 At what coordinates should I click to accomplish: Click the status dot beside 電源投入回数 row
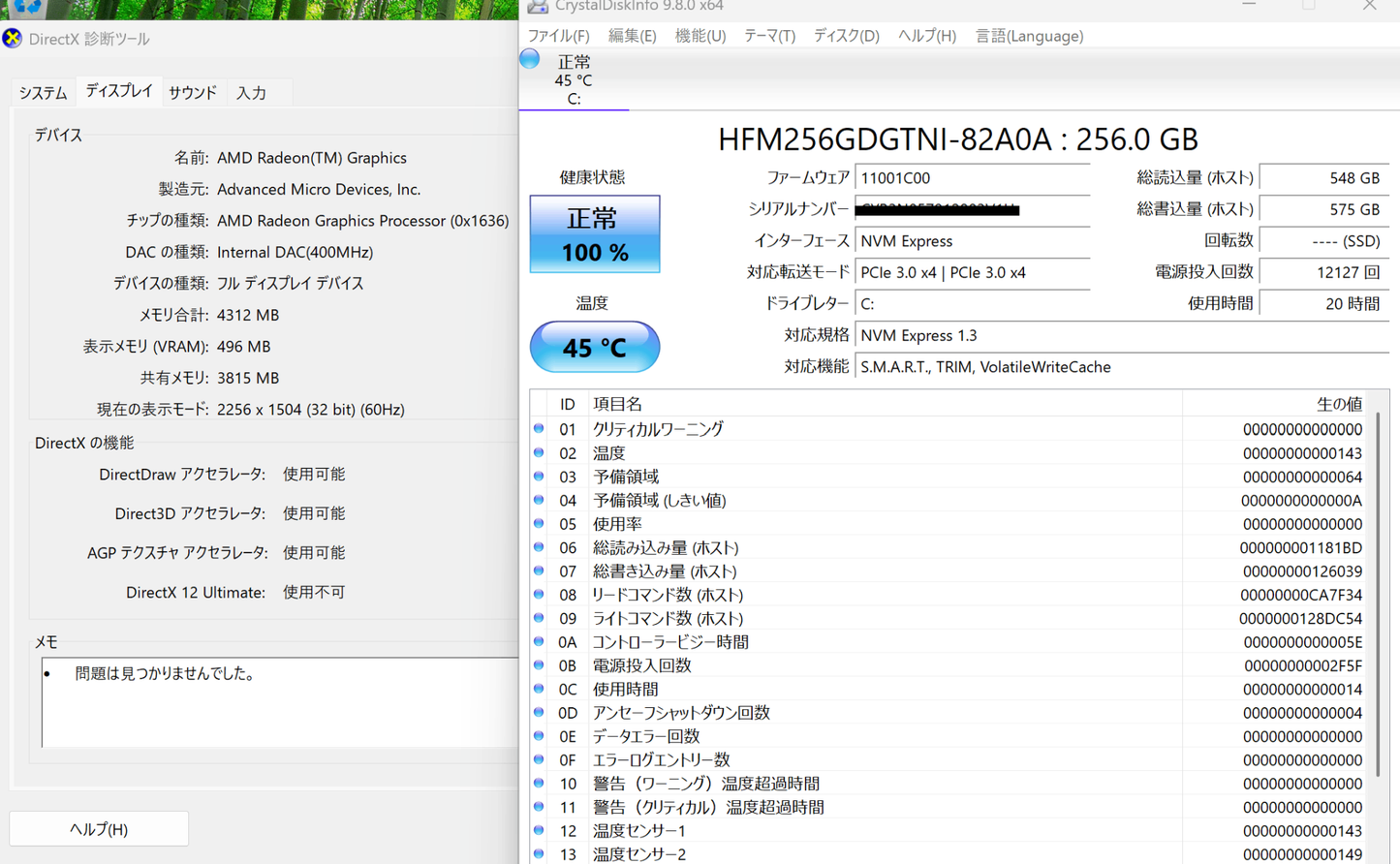(539, 664)
